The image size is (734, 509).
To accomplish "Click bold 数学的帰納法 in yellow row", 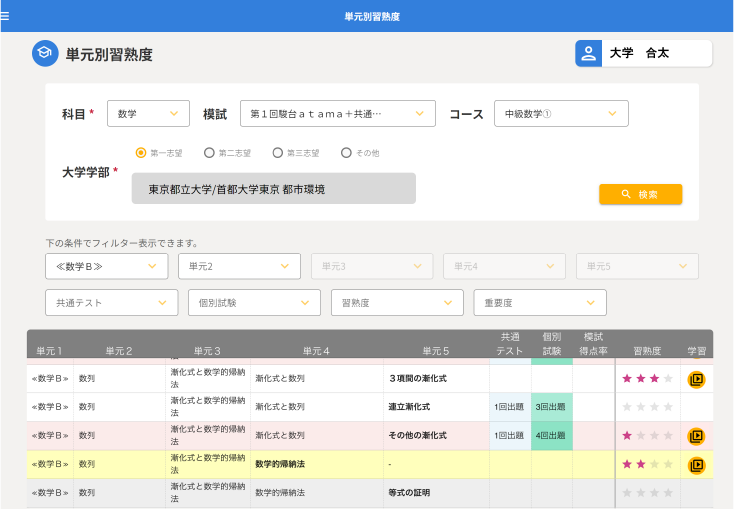I will [x=280, y=464].
